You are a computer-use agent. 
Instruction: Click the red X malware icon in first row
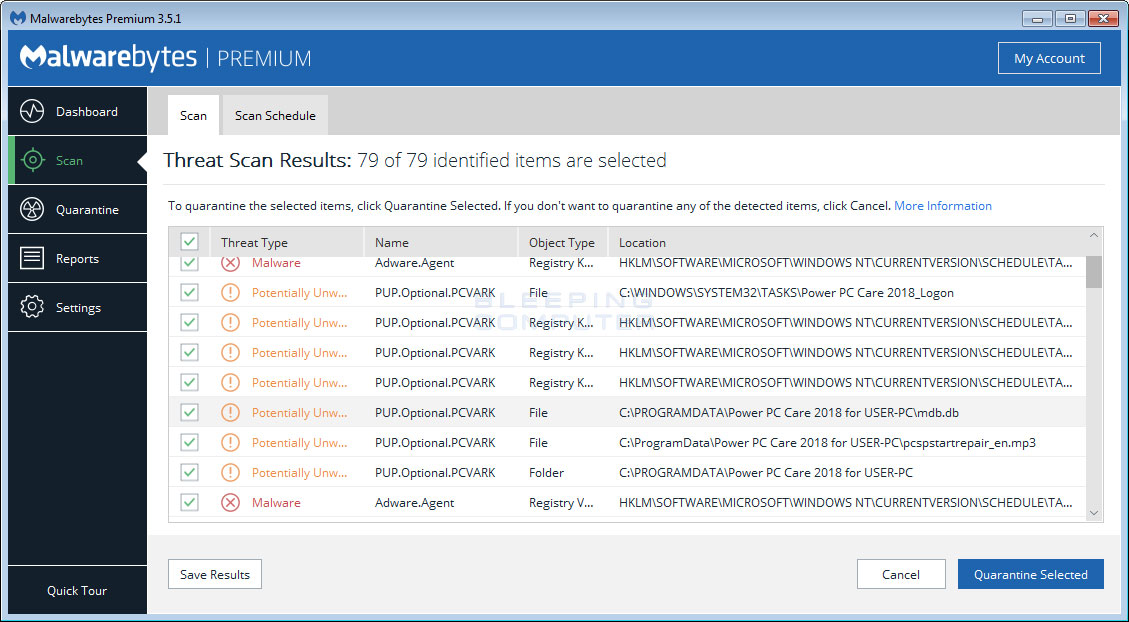[231, 263]
